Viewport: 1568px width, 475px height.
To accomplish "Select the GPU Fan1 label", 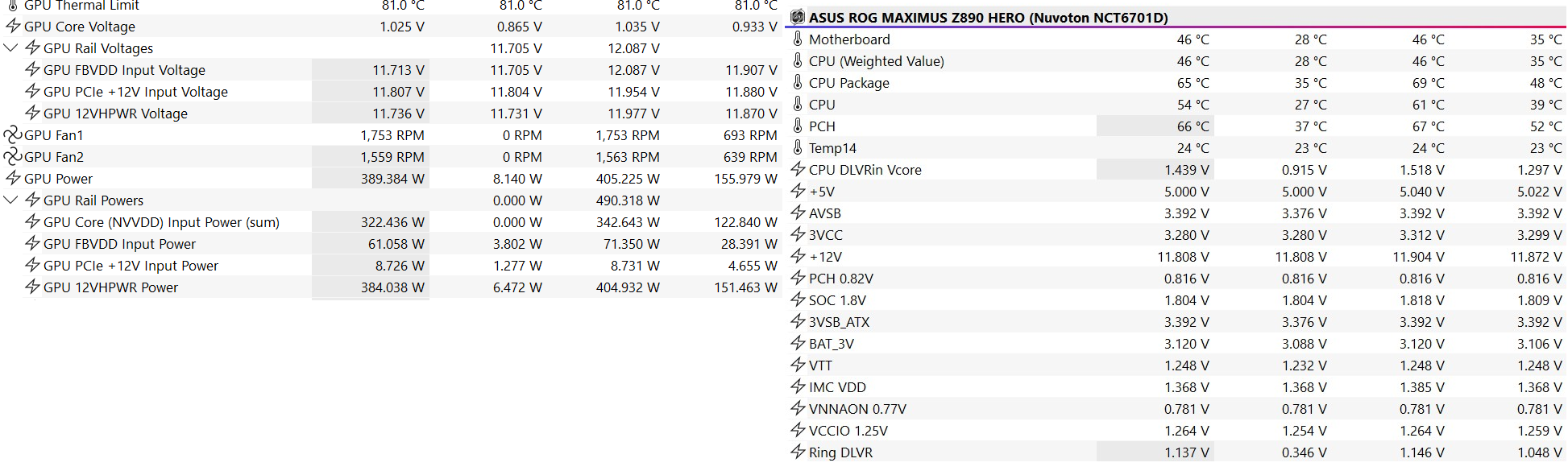I will tap(54, 135).
